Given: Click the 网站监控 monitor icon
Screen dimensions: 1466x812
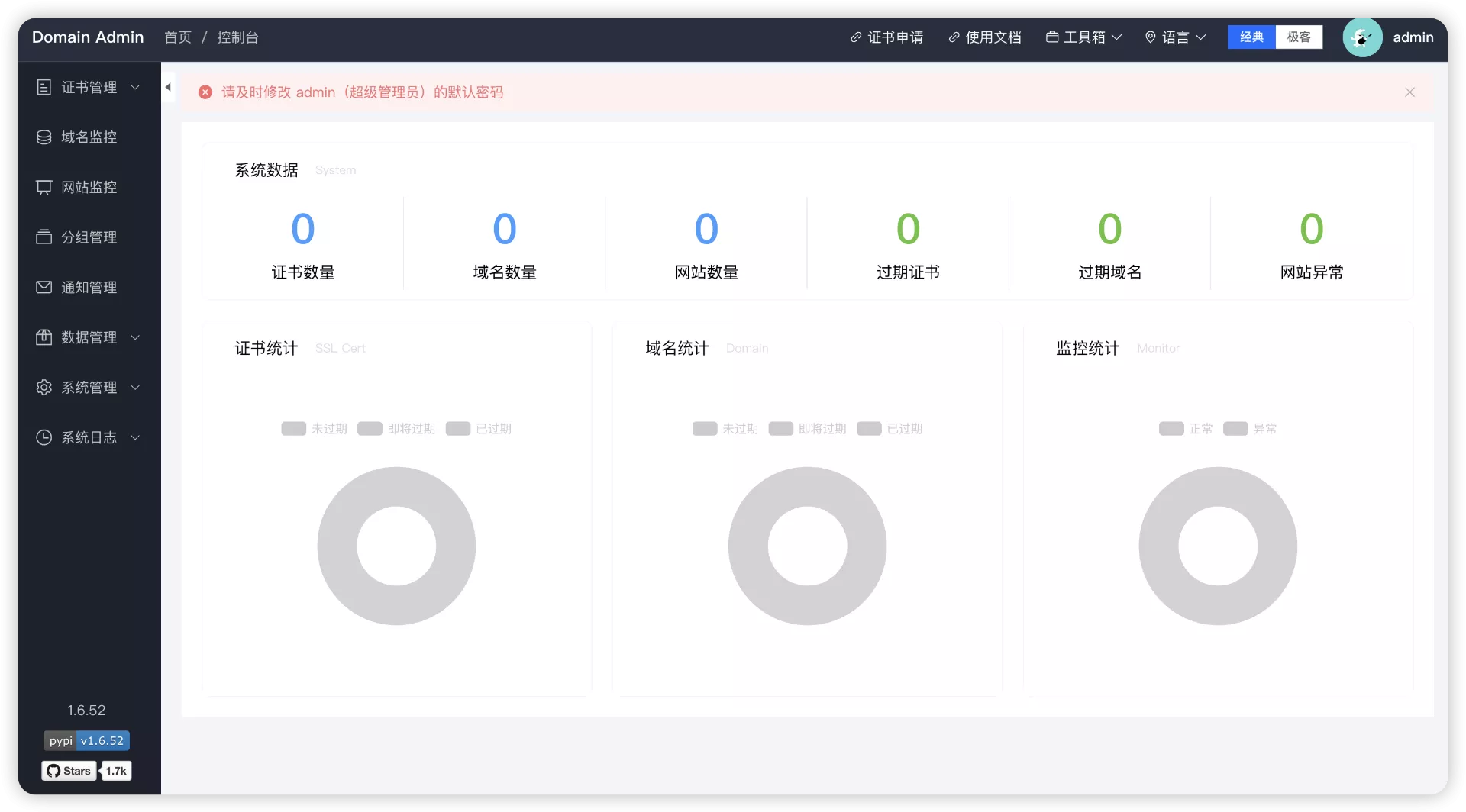Looking at the screenshot, I should (44, 187).
